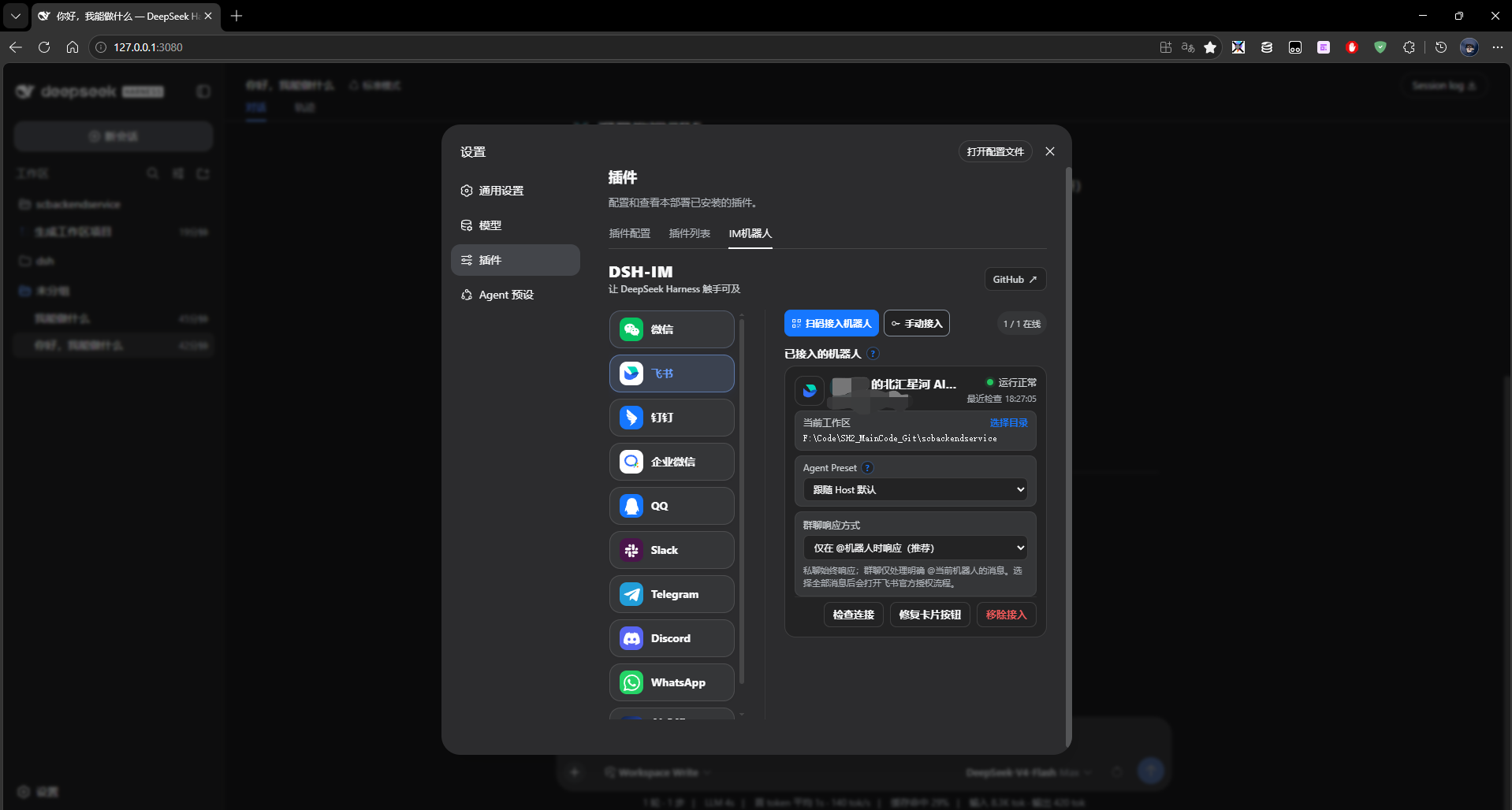Click the help icon beside 已接入的机器人
This screenshot has width=1512, height=810.
[873, 354]
